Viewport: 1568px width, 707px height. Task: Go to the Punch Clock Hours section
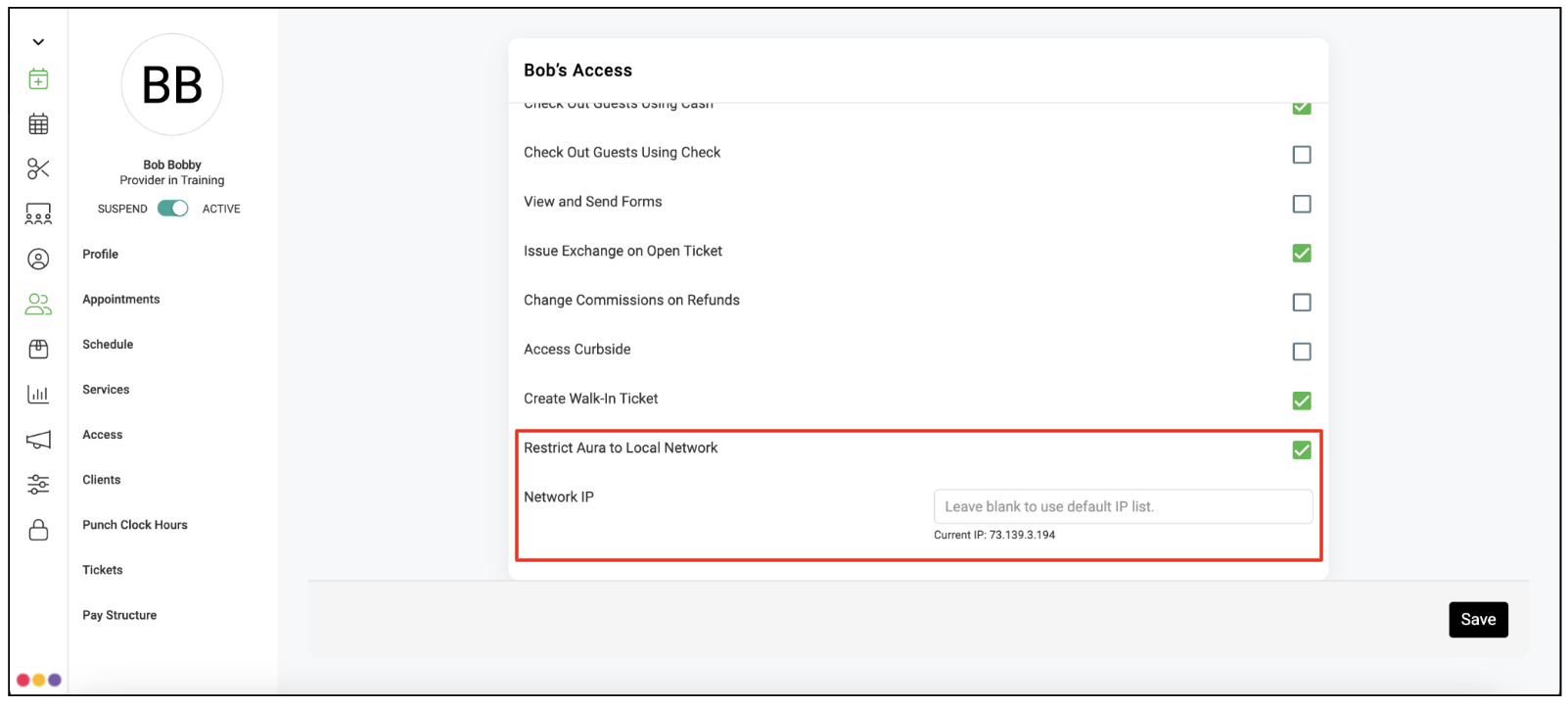pyautogui.click(x=135, y=525)
